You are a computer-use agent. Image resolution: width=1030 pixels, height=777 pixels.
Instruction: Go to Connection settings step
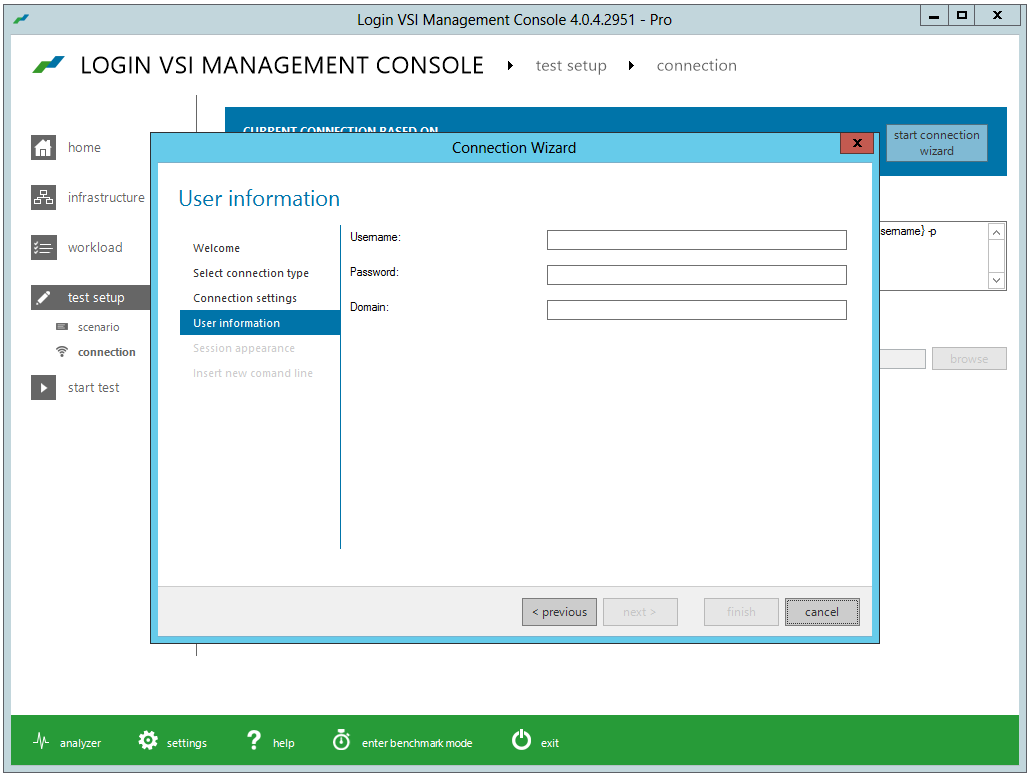[x=245, y=298]
